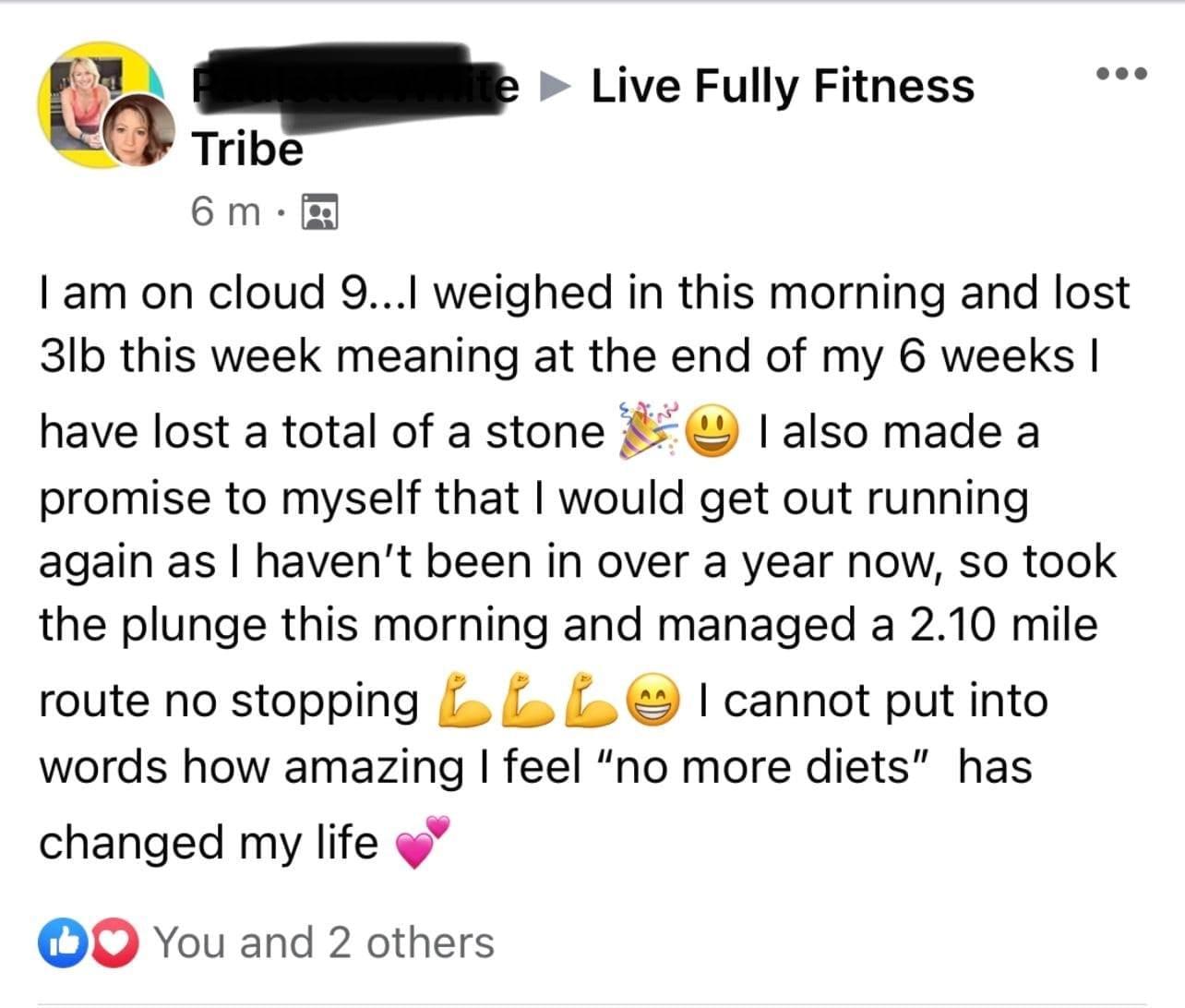This screenshot has width=1185, height=1008.
Task: Open the three-dots post options menu
Action: (1120, 73)
